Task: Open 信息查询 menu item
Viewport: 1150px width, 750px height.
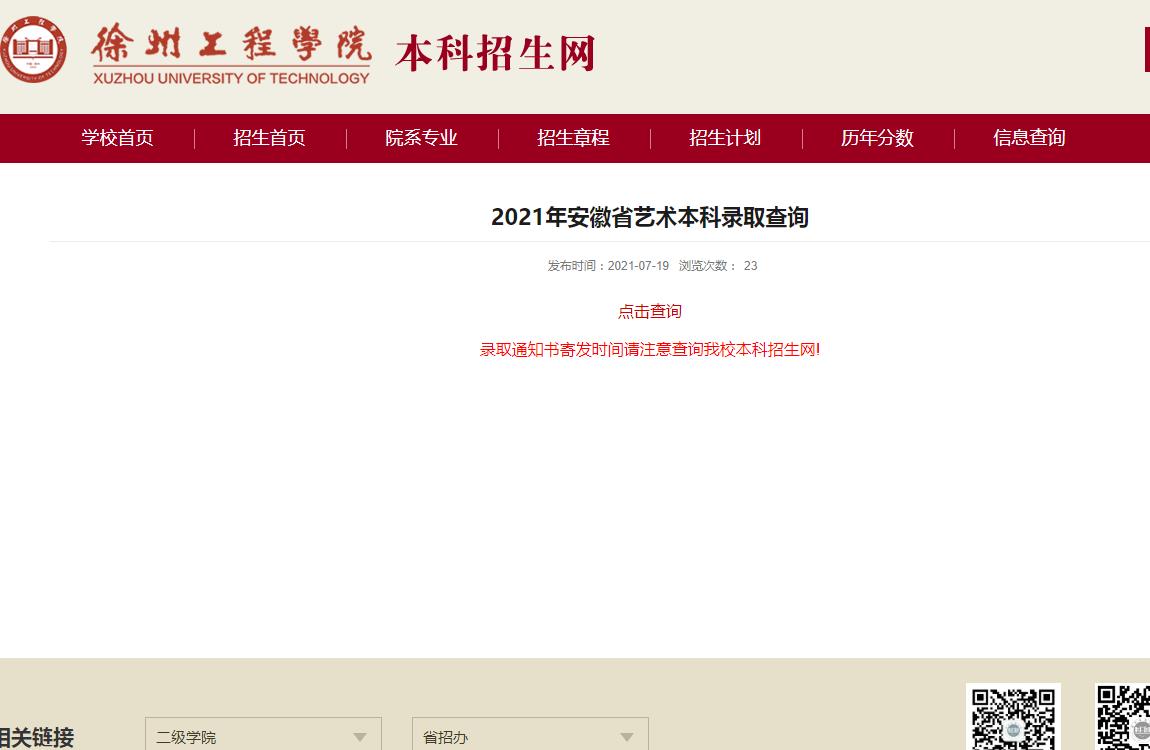Action: (x=1029, y=138)
